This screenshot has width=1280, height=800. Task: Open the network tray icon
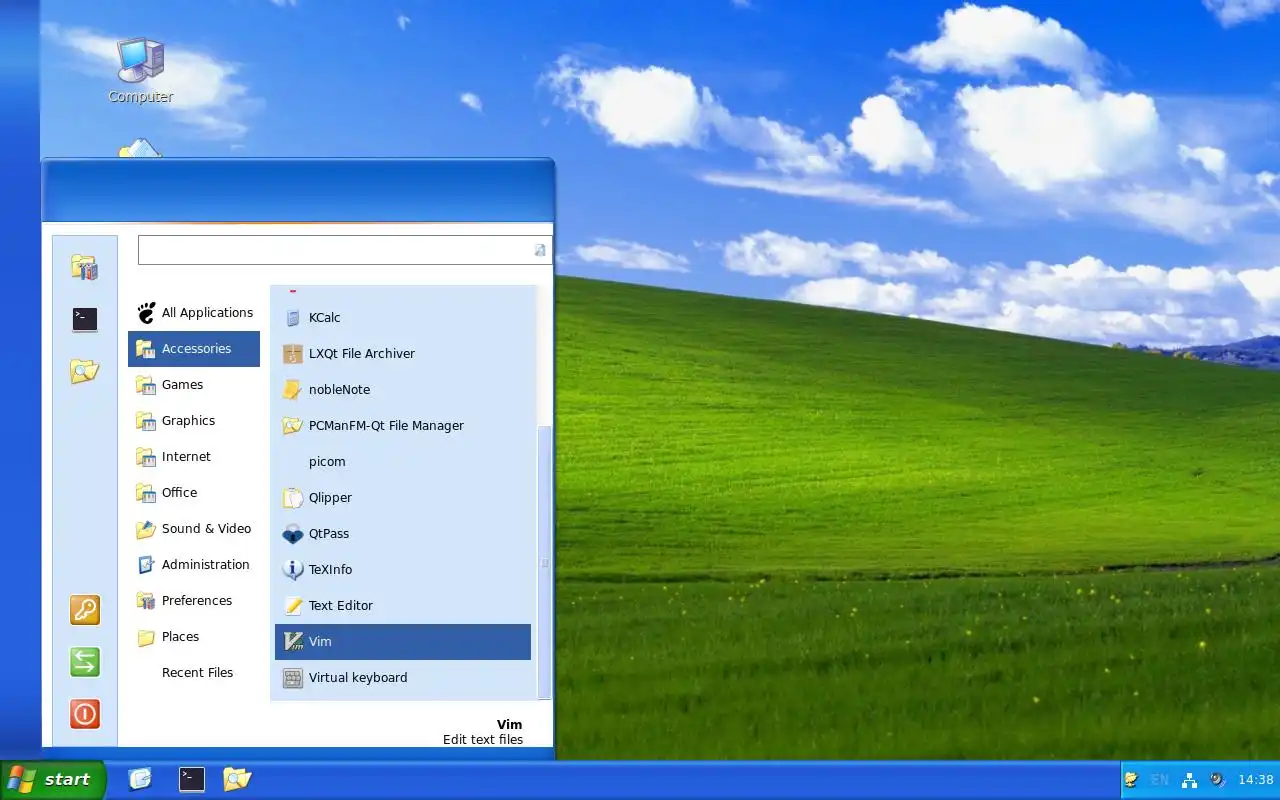tap(1189, 780)
